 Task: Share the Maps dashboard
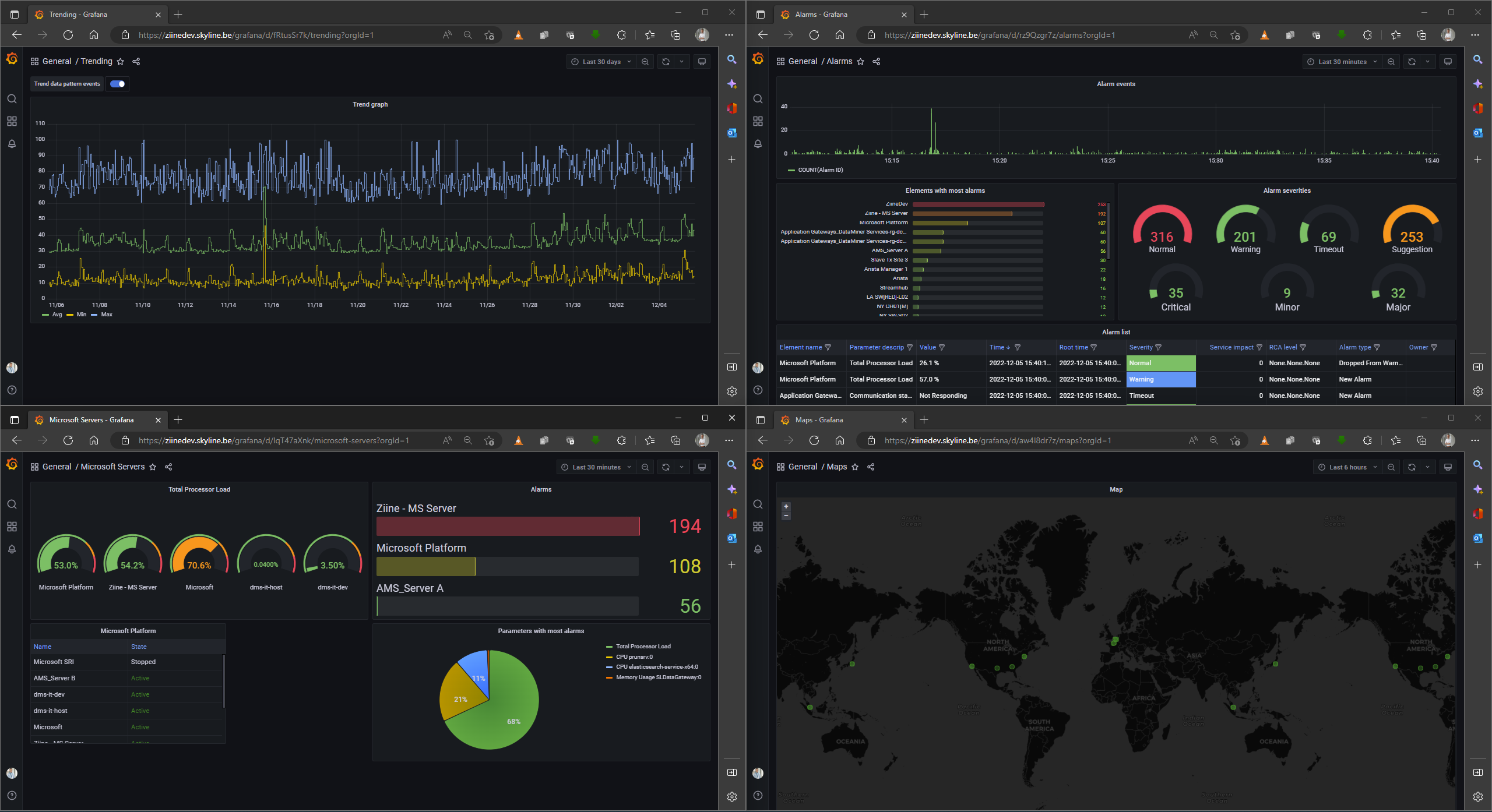point(871,467)
